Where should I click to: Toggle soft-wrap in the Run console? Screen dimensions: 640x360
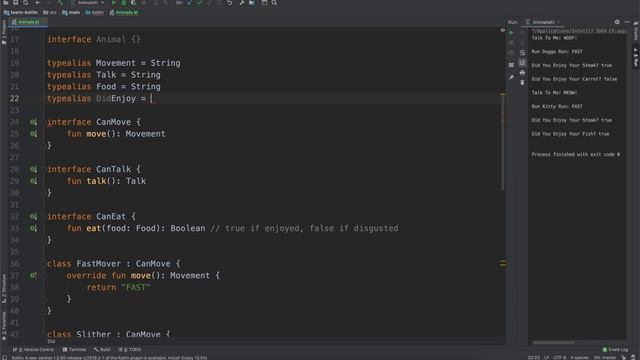click(522, 53)
